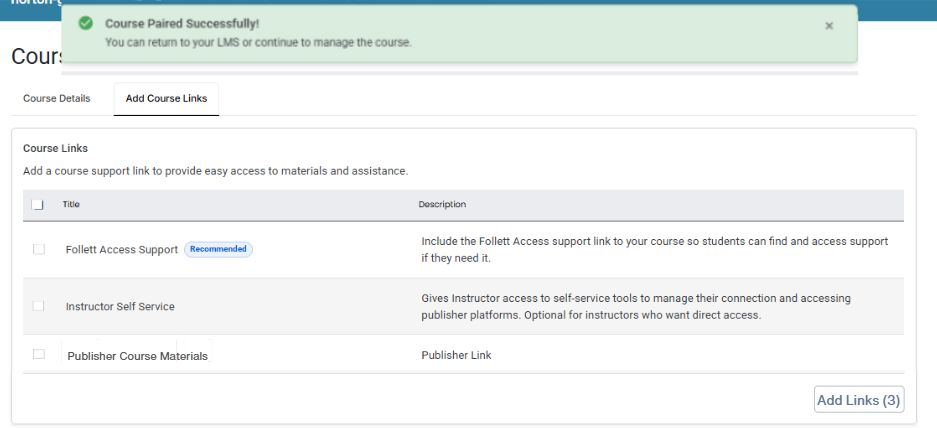Screen dimensions: 937x428
Task: Select the Publisher Course Materials checkbox
Action: click(39, 354)
